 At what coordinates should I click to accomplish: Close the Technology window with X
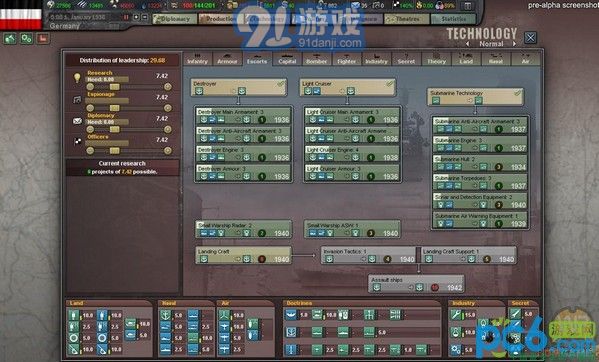pos(530,37)
